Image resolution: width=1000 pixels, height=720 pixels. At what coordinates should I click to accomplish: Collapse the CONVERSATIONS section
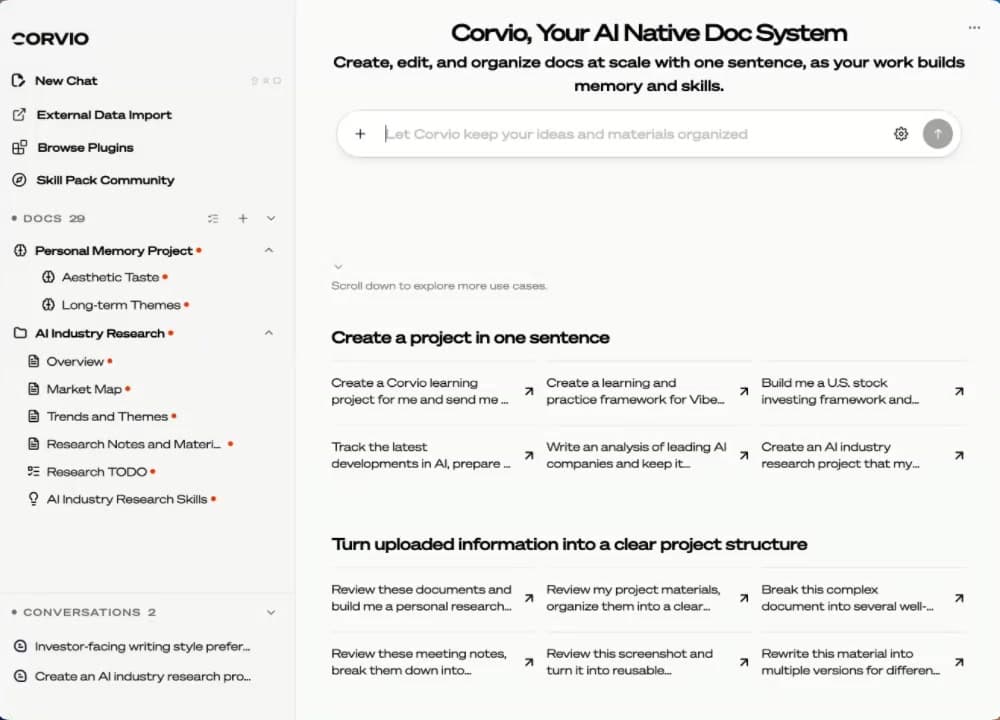coord(270,612)
